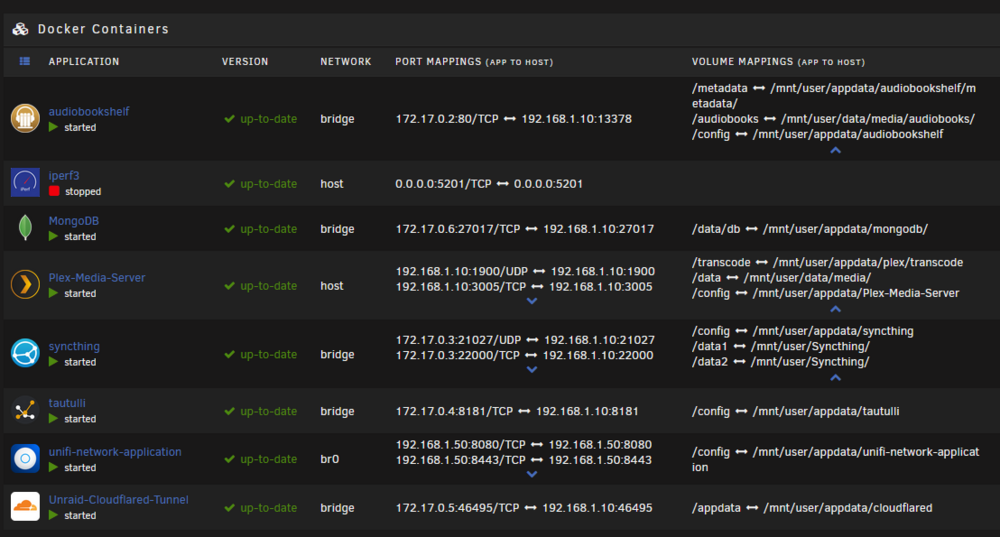1000x537 pixels.
Task: Click port mapping 172.17.0.3:22000/TCP for syncthing
Action: pyautogui.click(x=524, y=355)
